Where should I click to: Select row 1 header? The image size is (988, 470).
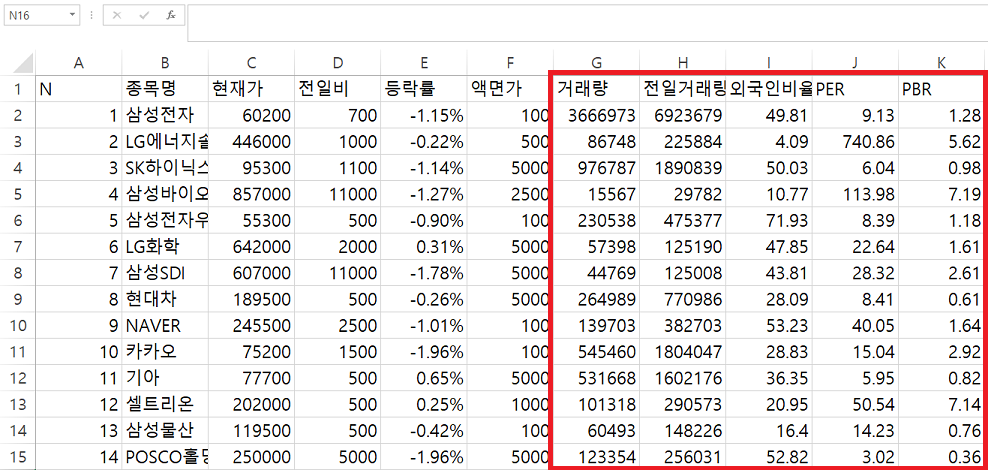point(18,89)
